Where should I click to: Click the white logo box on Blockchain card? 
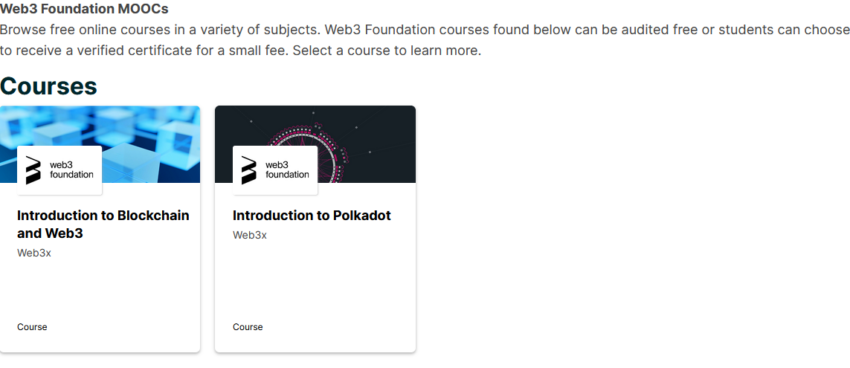click(x=60, y=170)
